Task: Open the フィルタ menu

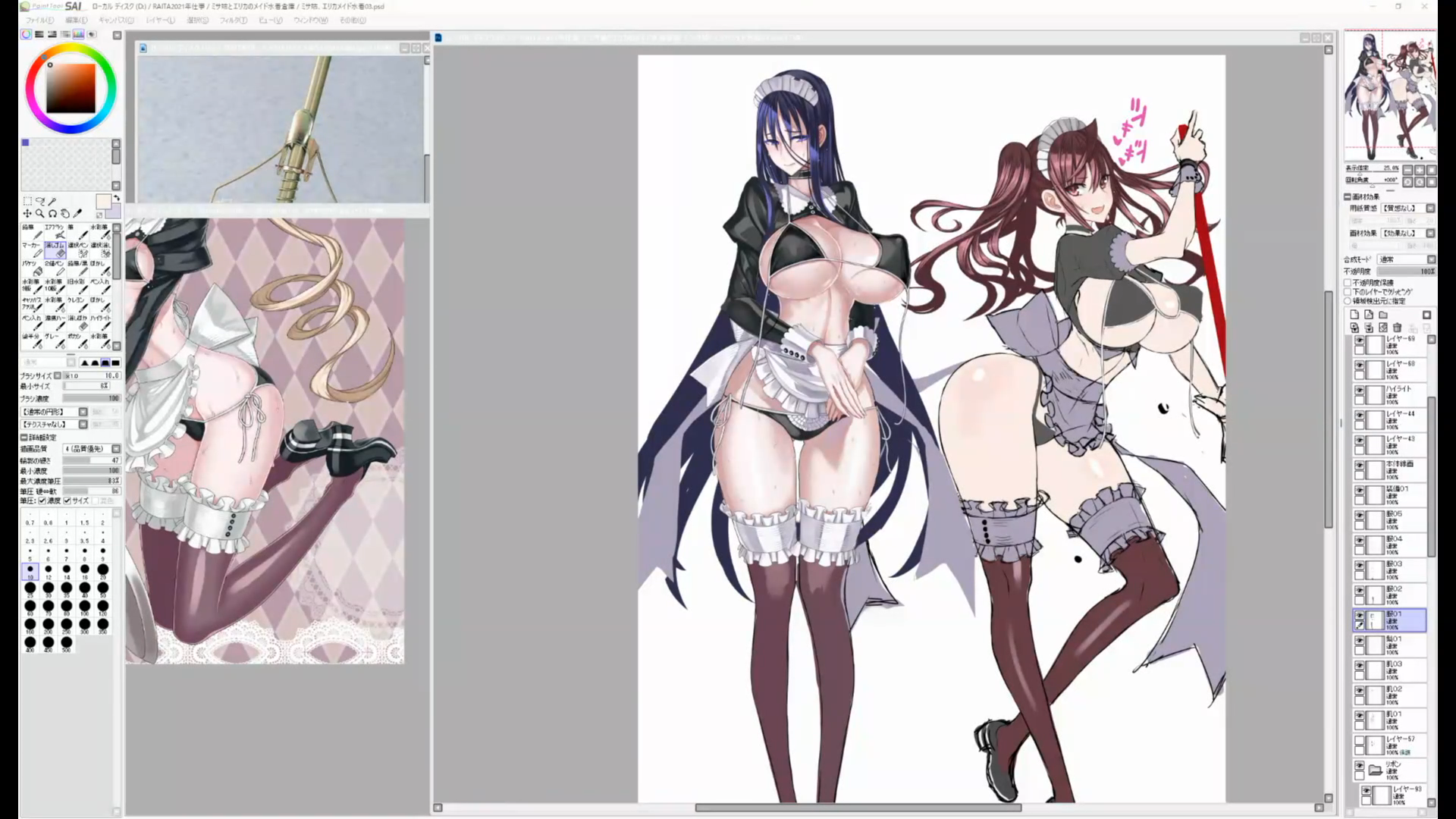Action: (233, 20)
